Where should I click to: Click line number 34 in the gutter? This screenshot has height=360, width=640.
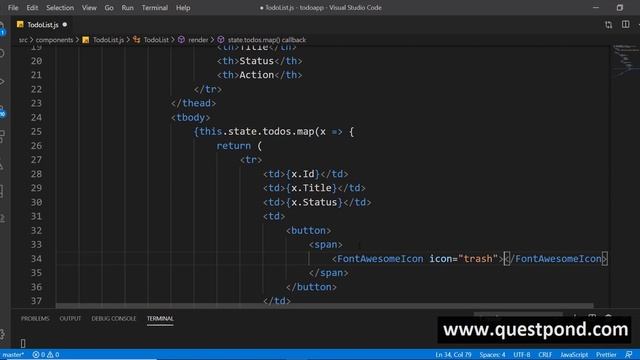[x=36, y=259]
